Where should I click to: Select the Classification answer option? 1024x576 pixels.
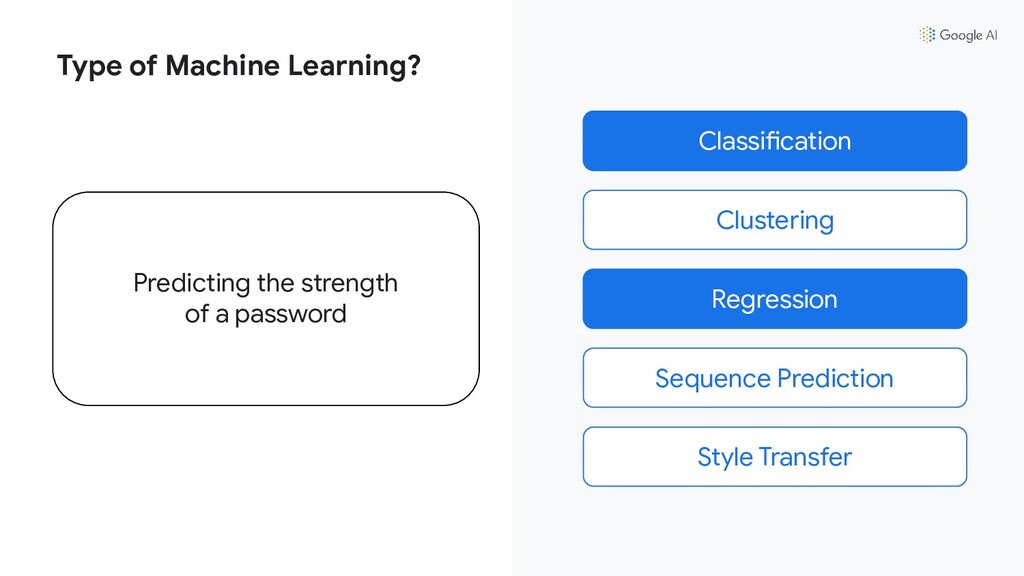pyautogui.click(x=775, y=141)
